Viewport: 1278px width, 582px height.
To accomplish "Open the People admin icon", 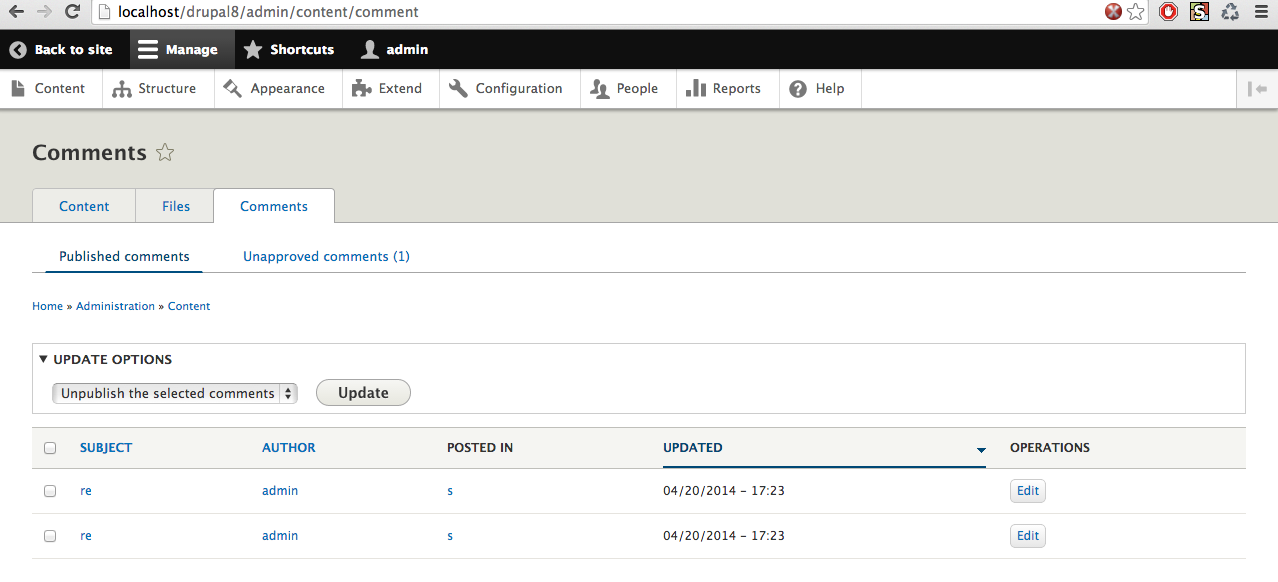I will click(x=599, y=88).
